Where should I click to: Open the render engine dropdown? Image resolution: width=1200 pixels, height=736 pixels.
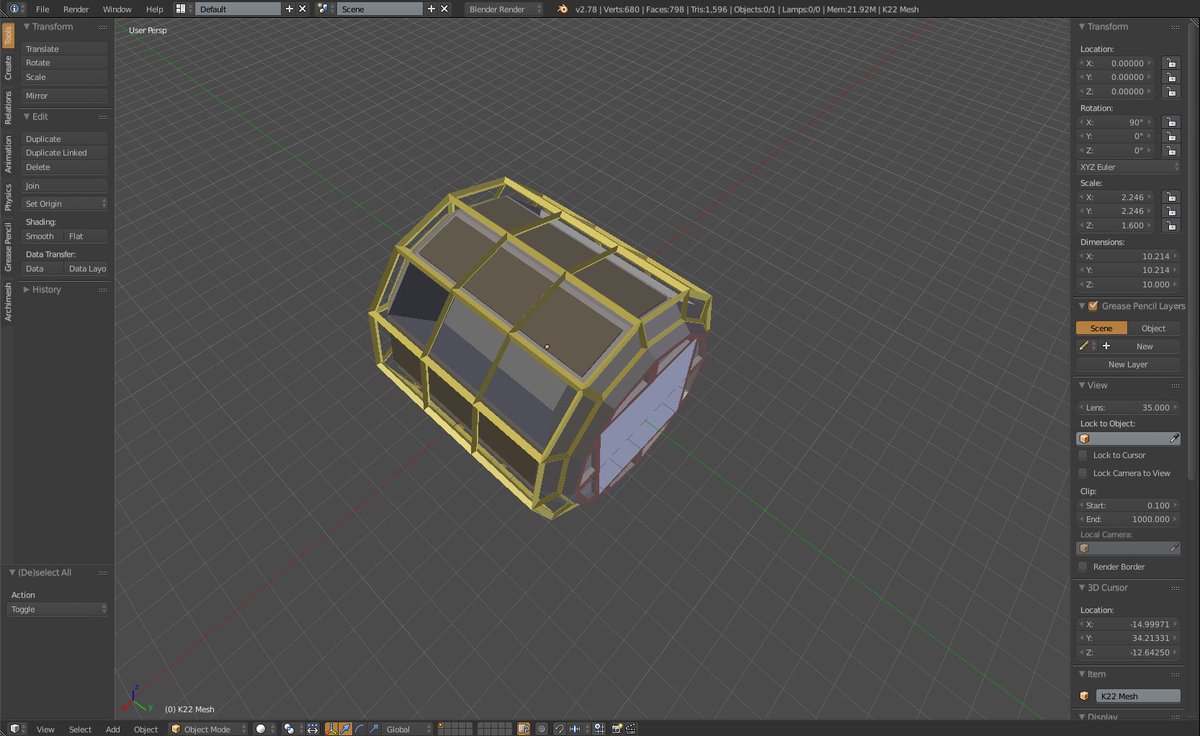tap(504, 9)
